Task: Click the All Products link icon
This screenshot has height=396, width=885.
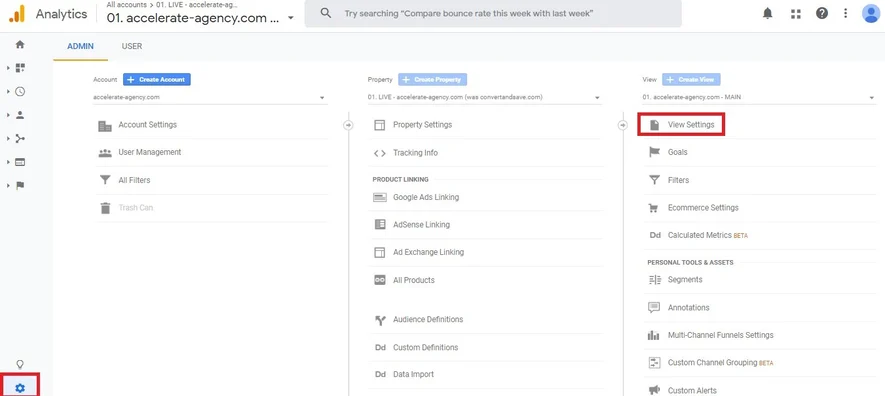Action: [x=380, y=280]
